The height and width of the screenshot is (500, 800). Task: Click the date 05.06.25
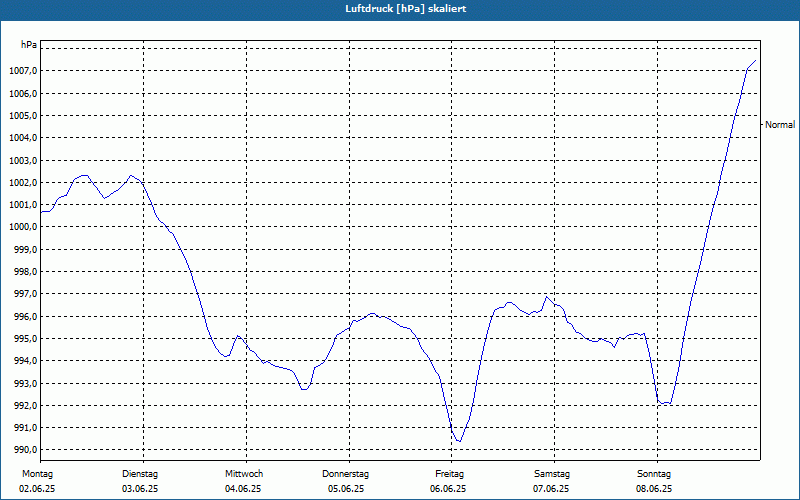(346, 489)
